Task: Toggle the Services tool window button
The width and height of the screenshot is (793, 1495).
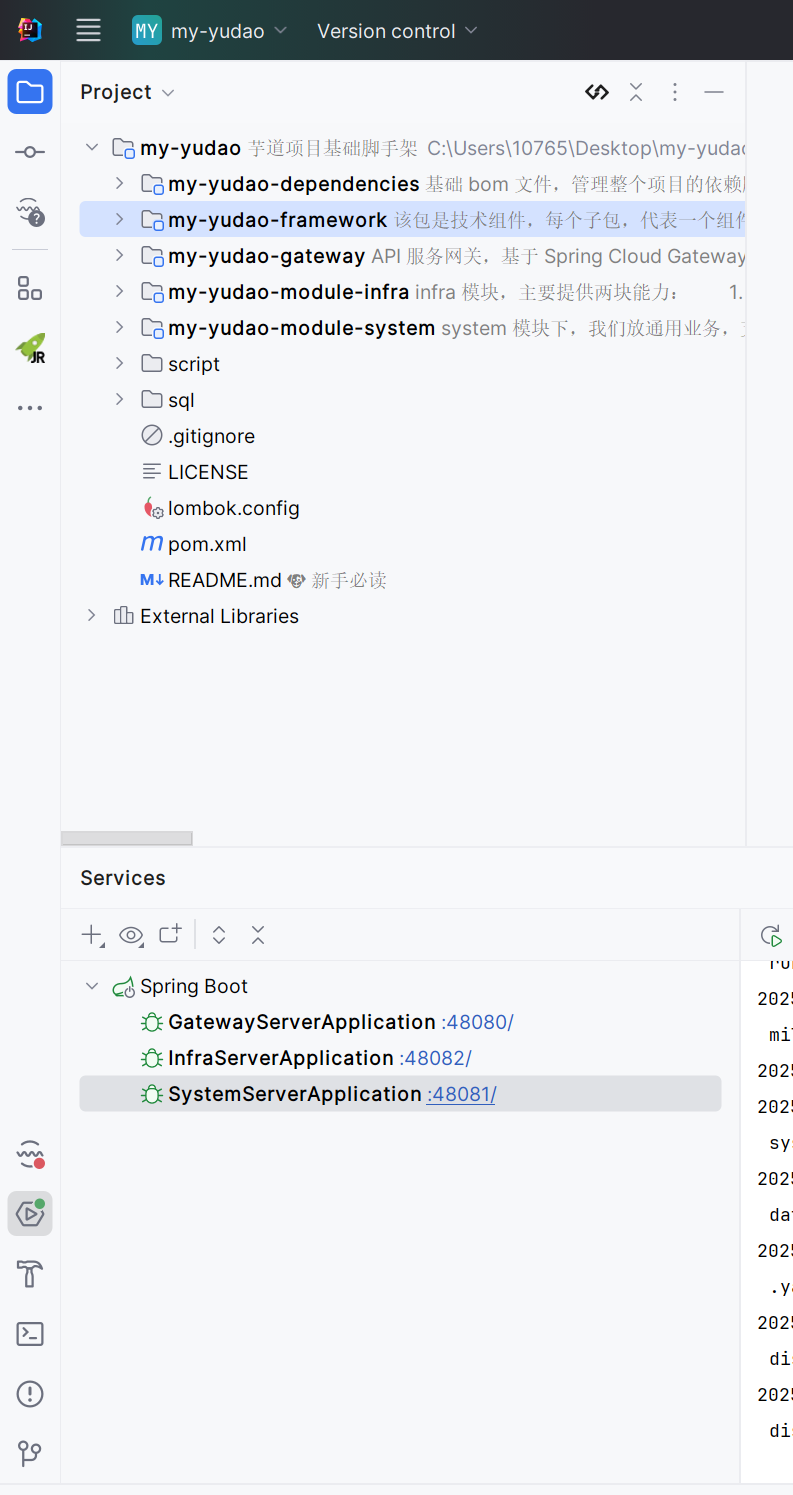Action: (30, 1214)
